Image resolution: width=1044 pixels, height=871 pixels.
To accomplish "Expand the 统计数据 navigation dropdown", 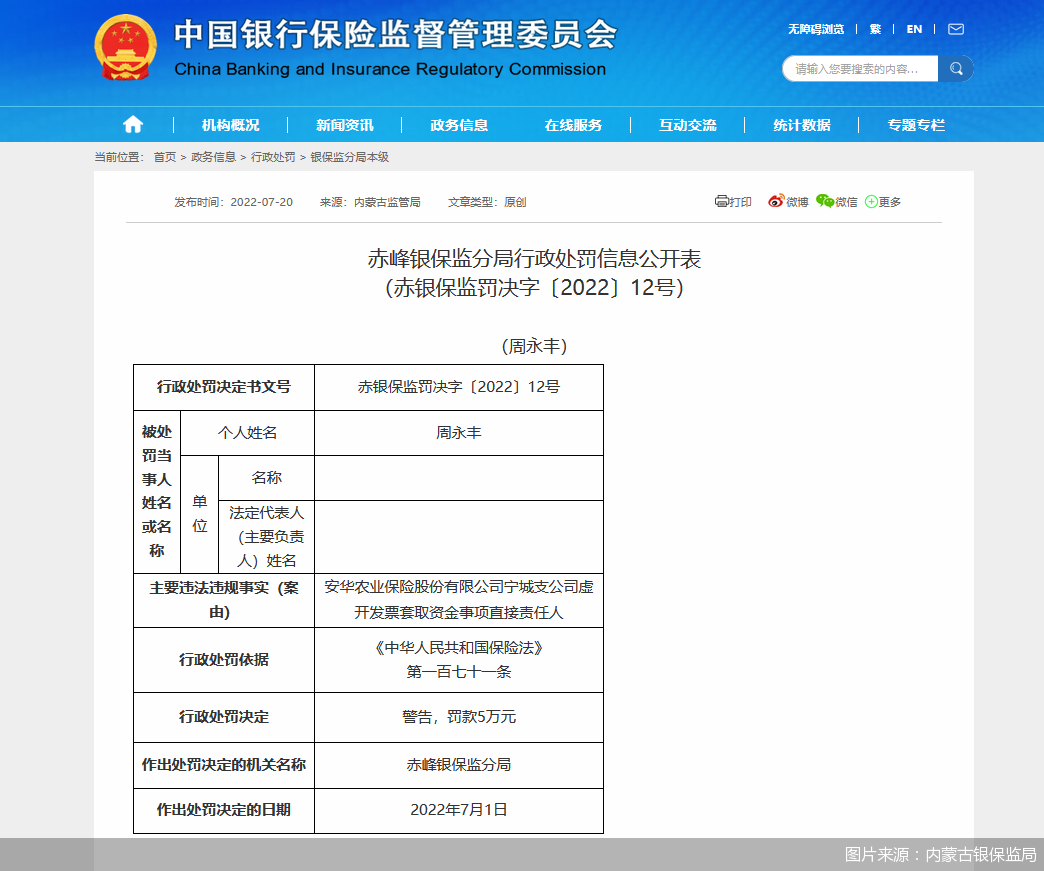I will 801,124.
